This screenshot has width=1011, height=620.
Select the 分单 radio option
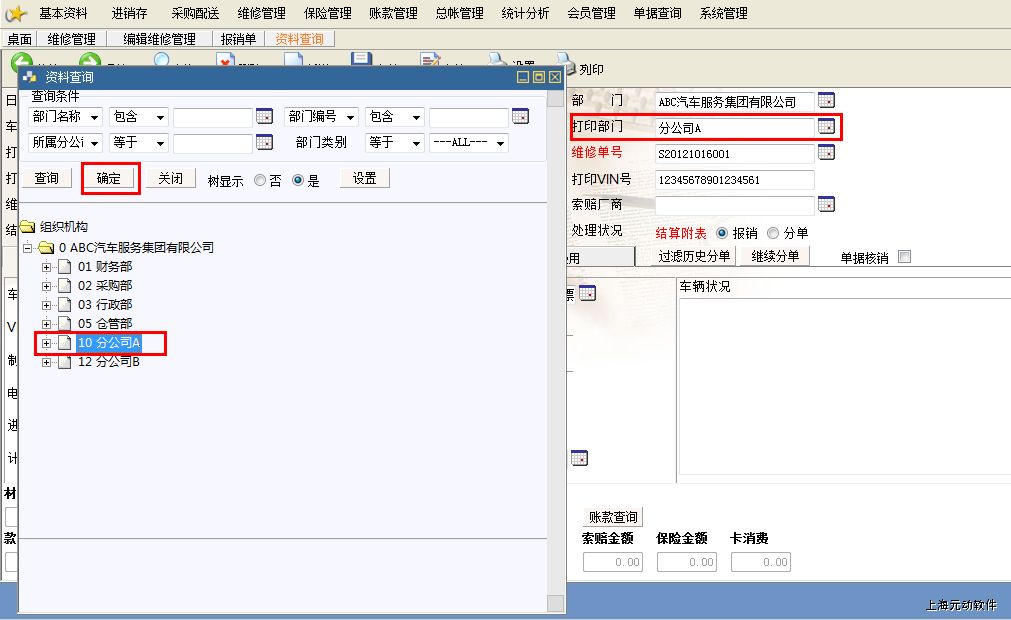tap(772, 233)
